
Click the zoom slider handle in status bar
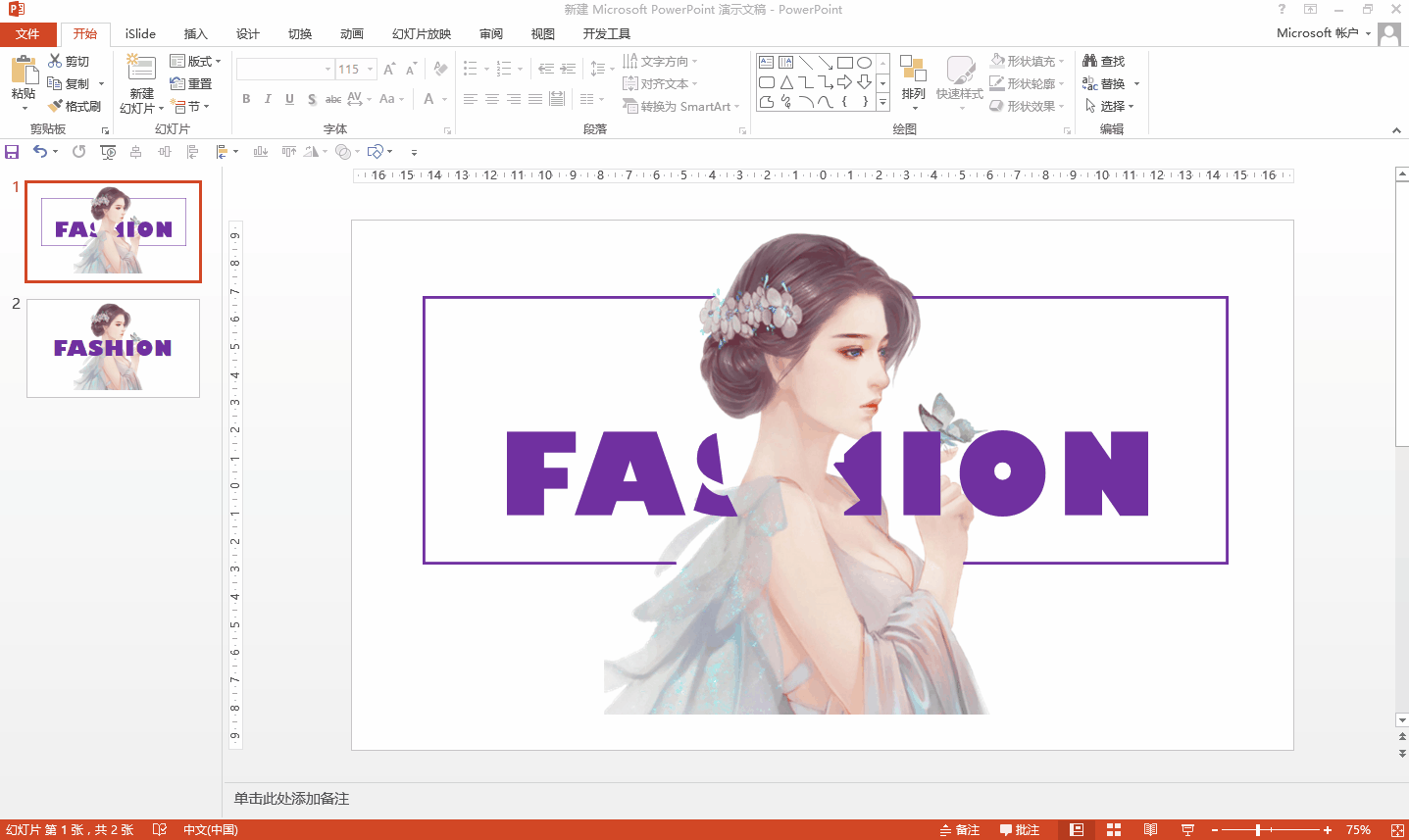coord(1258,830)
